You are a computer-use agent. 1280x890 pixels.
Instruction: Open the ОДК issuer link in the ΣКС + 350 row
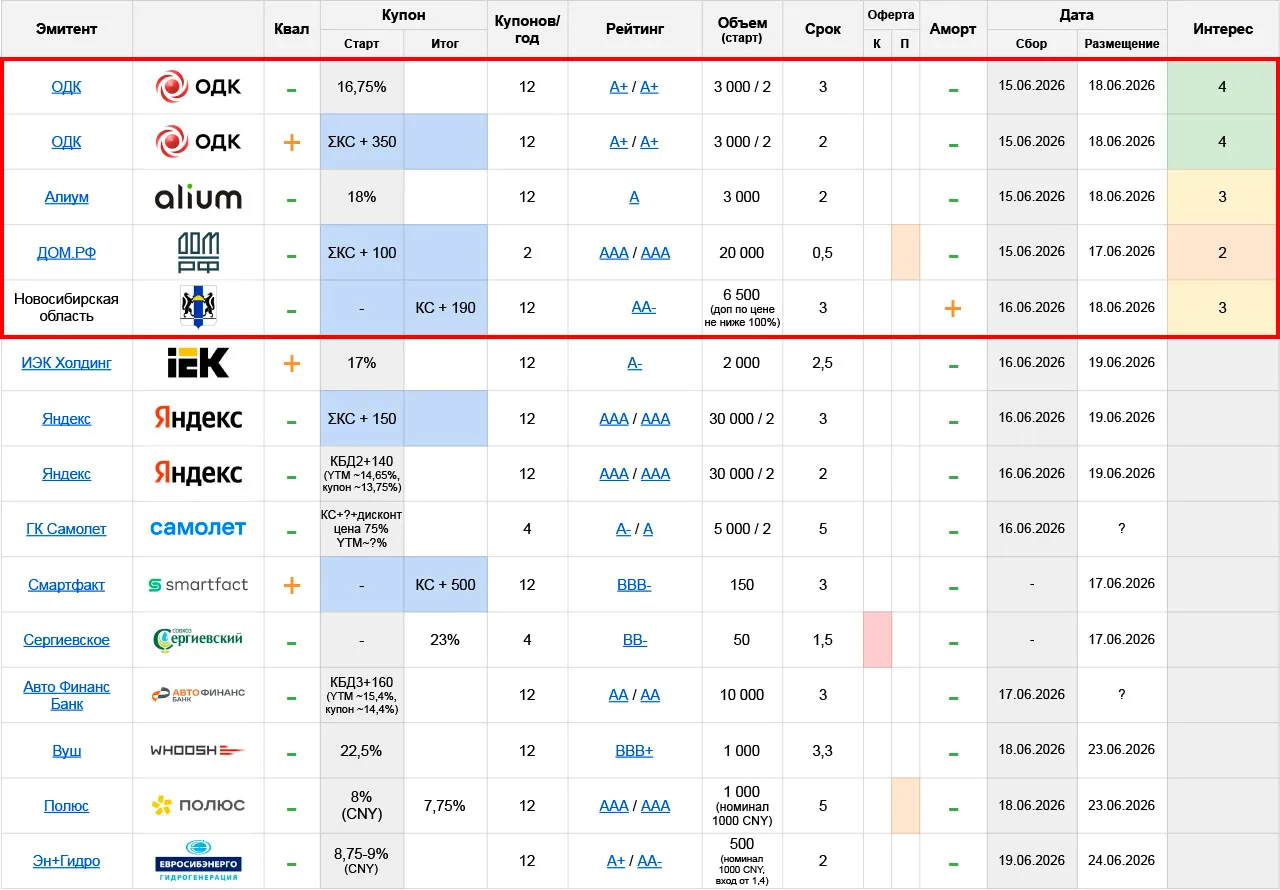click(x=66, y=142)
